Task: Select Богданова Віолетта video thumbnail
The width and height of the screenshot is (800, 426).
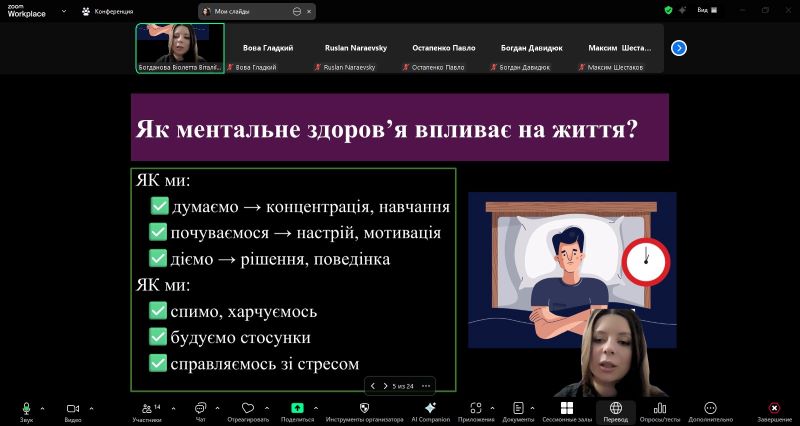Action: pos(180,48)
